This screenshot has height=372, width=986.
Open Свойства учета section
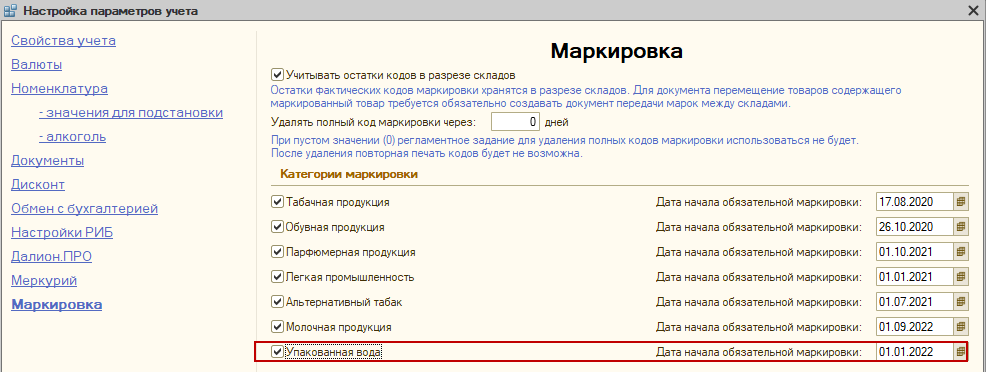point(64,41)
